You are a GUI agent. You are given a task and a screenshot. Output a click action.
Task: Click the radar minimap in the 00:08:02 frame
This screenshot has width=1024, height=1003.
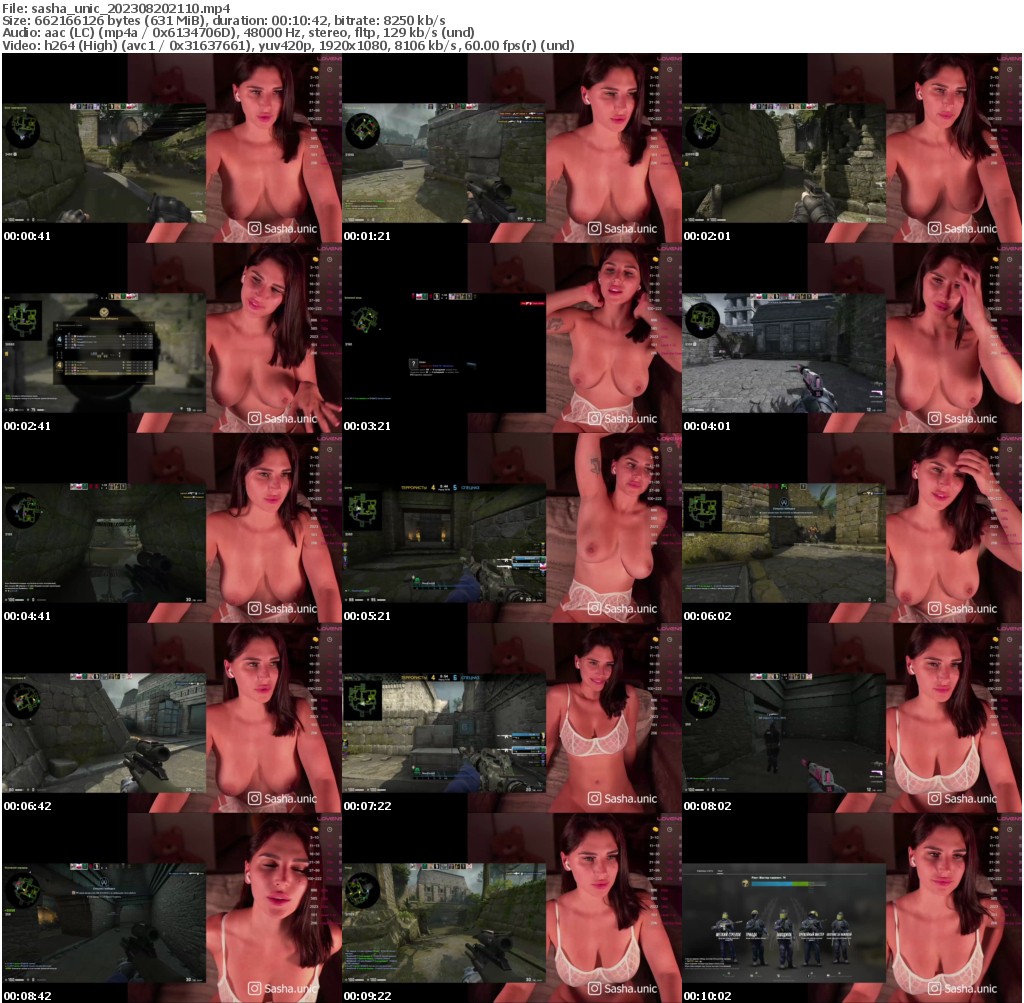703,698
